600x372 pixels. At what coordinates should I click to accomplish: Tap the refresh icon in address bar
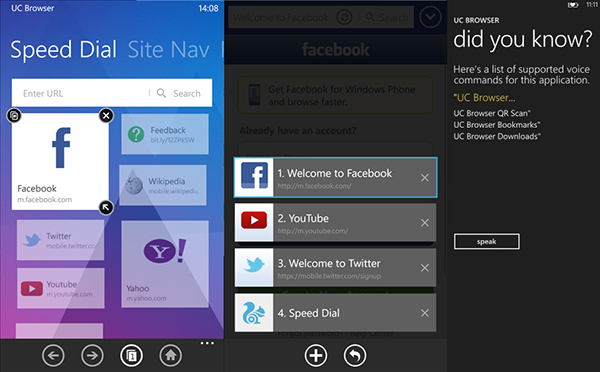[344, 17]
